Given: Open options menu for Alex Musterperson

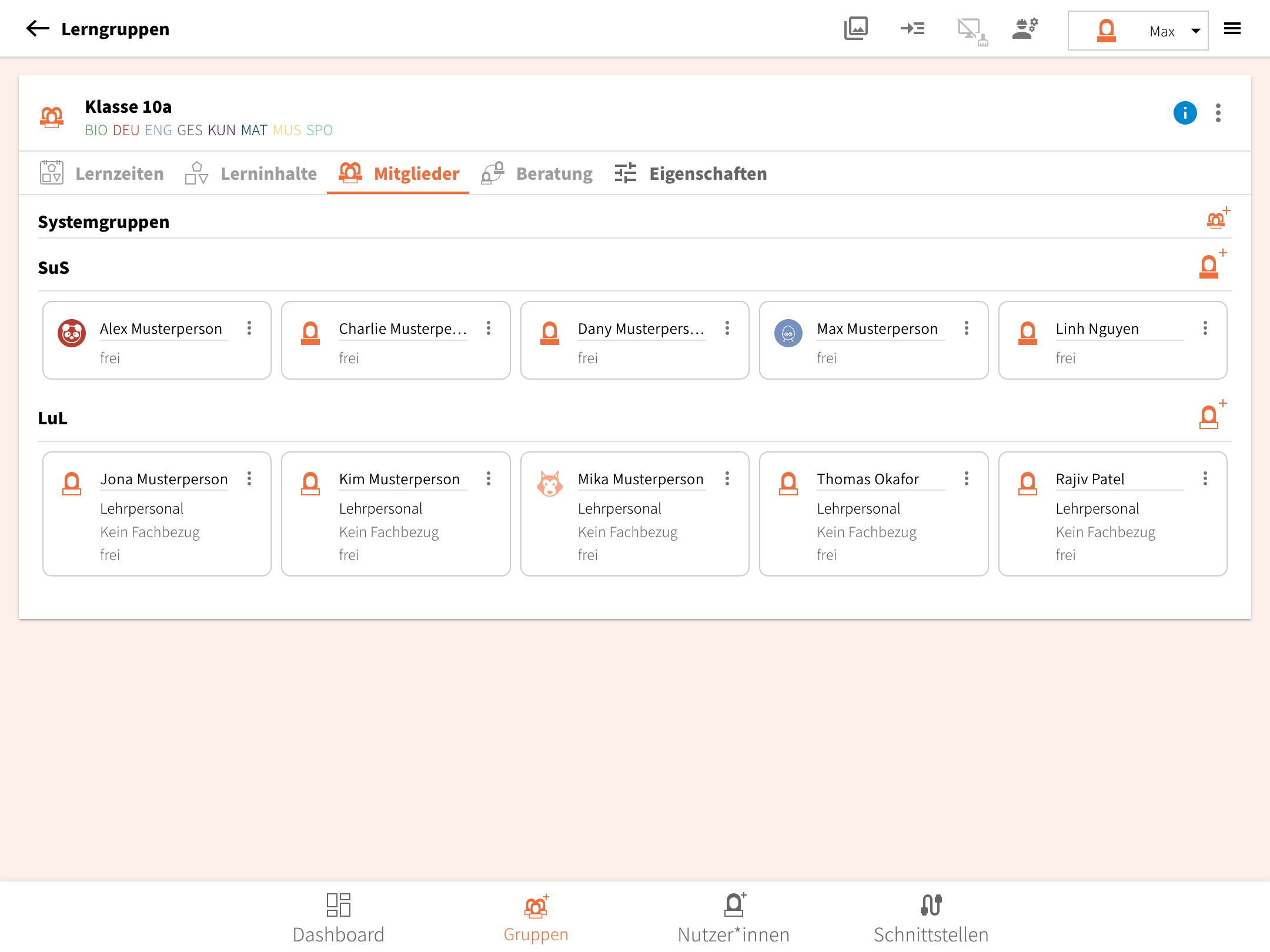Looking at the screenshot, I should point(249,328).
